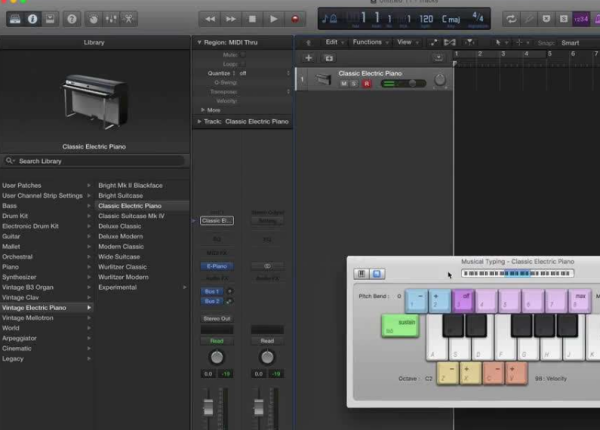The width and height of the screenshot is (600, 430).
Task: Toggle the Automation curve icon
Action: (x=434, y=42)
